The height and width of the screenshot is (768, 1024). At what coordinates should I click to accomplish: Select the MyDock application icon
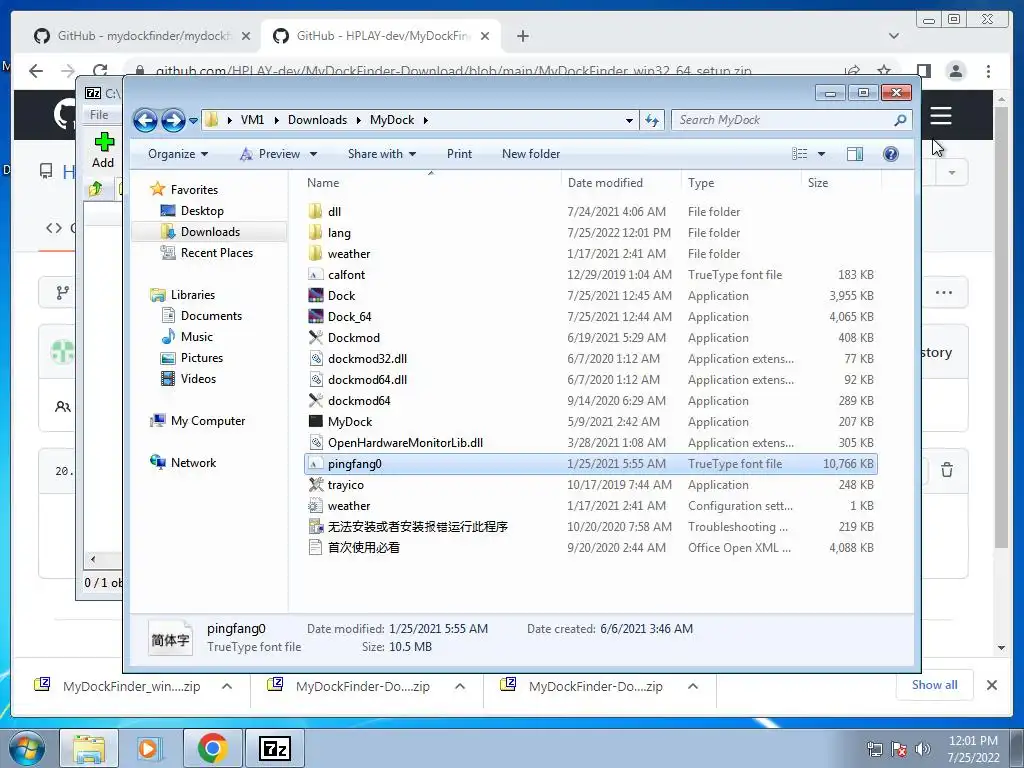315,421
